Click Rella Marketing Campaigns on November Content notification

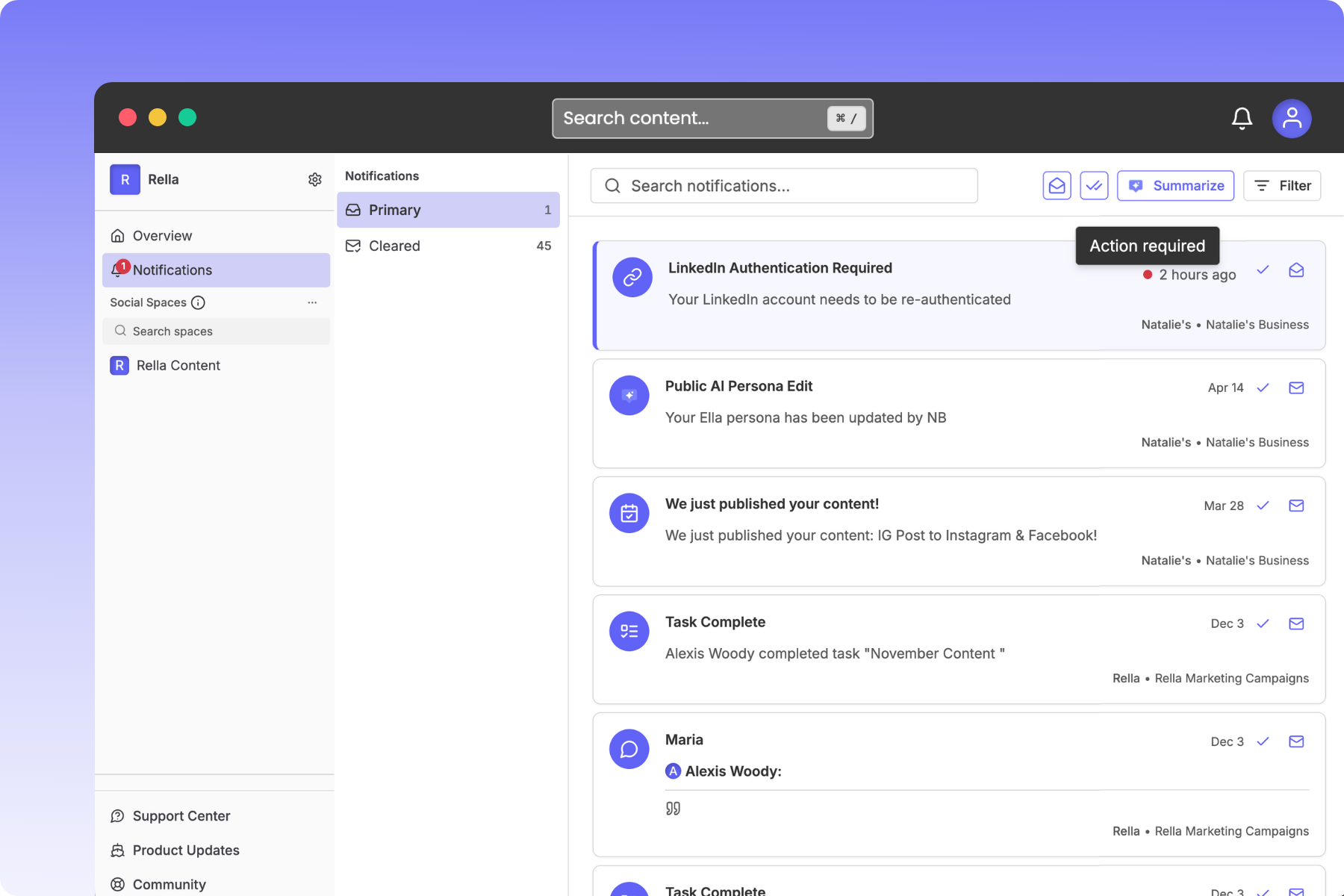point(1232,679)
